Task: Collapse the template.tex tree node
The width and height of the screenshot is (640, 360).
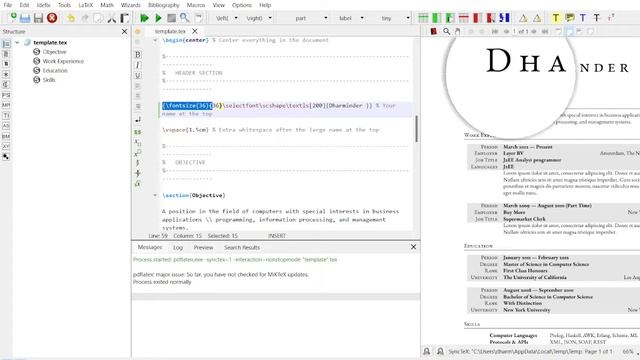Action: click(x=17, y=42)
